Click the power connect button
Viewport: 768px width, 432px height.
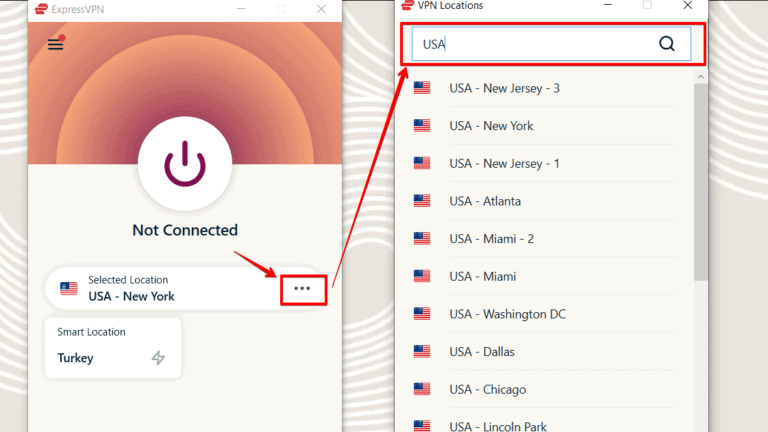185,164
